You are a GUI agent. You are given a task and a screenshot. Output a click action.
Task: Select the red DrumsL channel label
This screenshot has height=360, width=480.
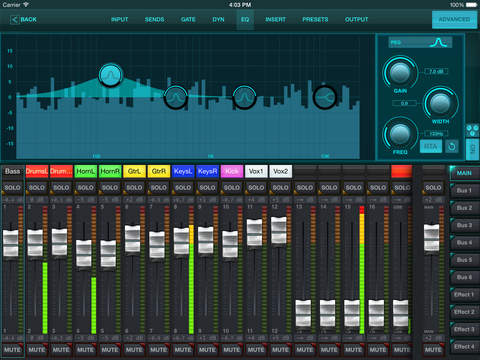coord(37,171)
